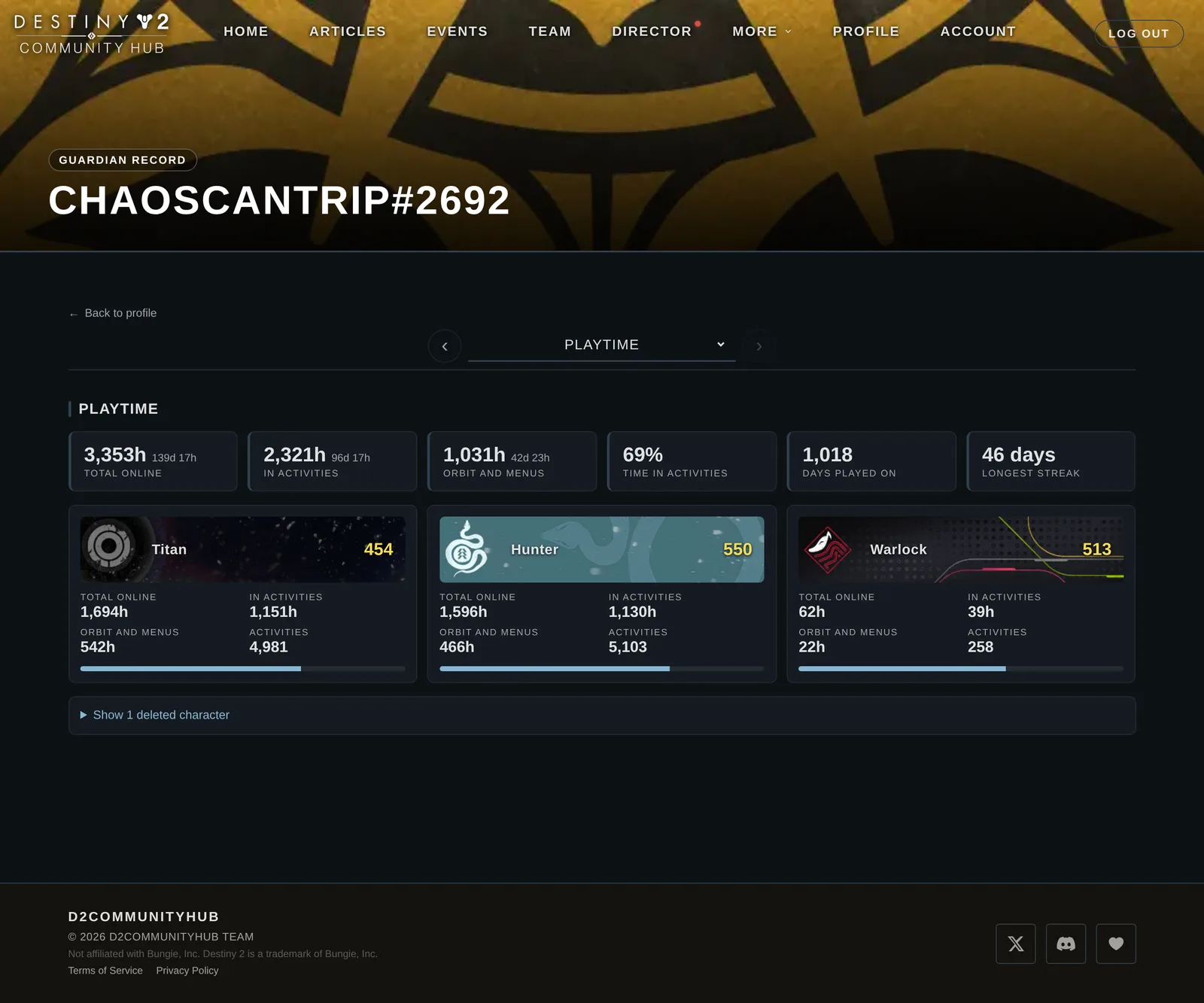Open the Events menu item

458,32
